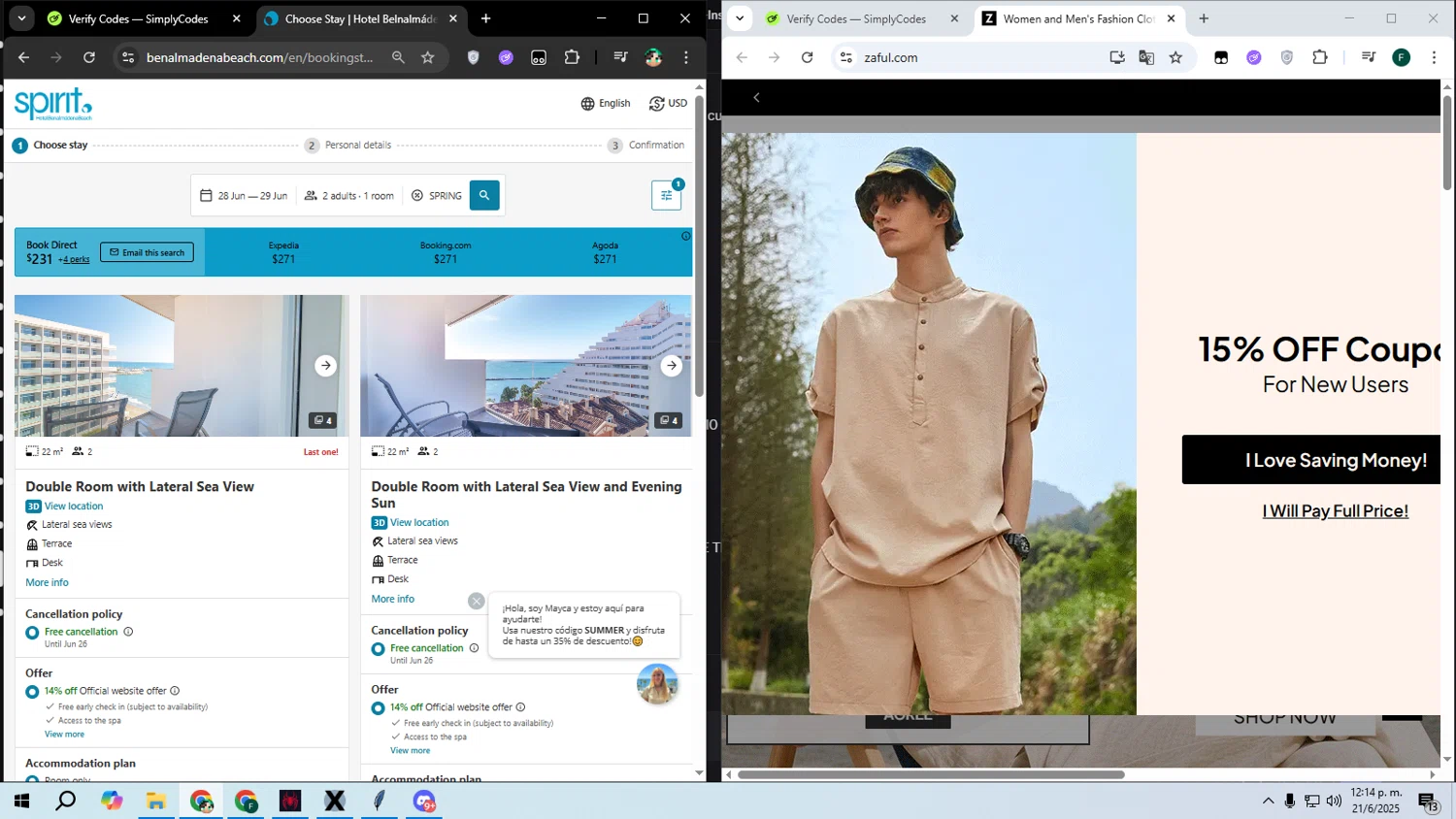The height and width of the screenshot is (819, 1456).
Task: Open View location for Evening Sun room
Action: tap(419, 523)
